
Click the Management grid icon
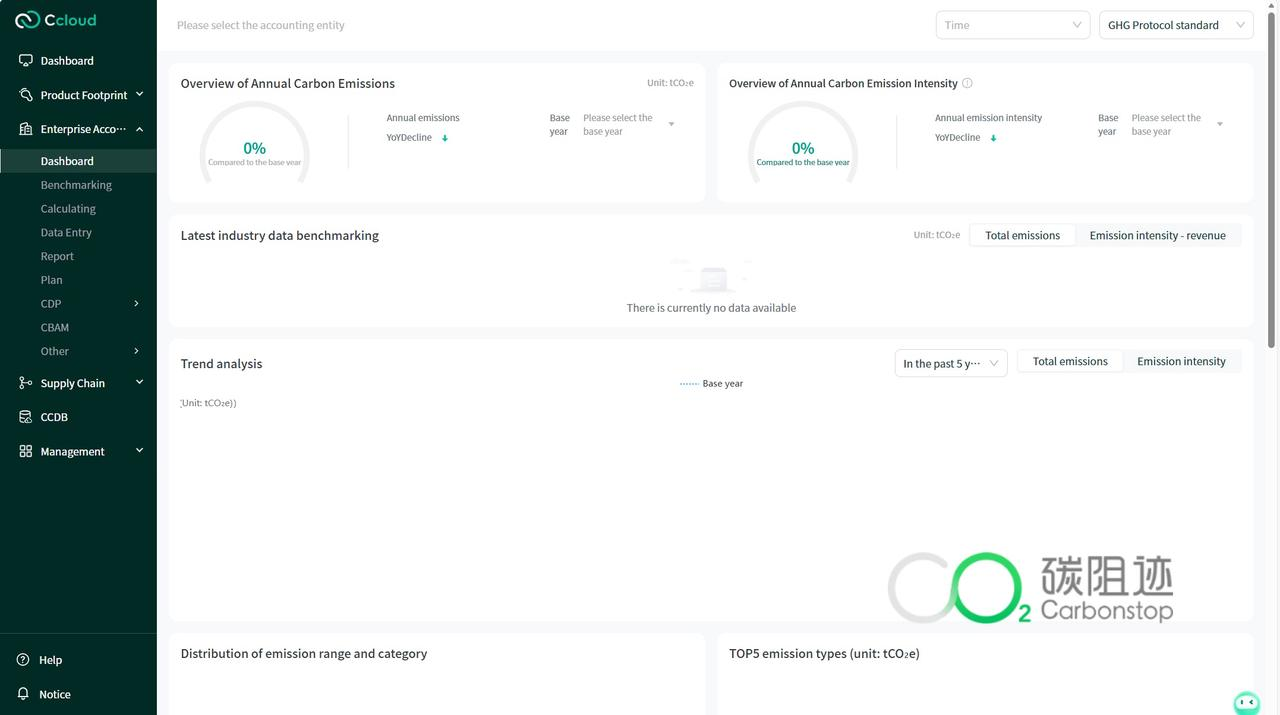pos(26,451)
